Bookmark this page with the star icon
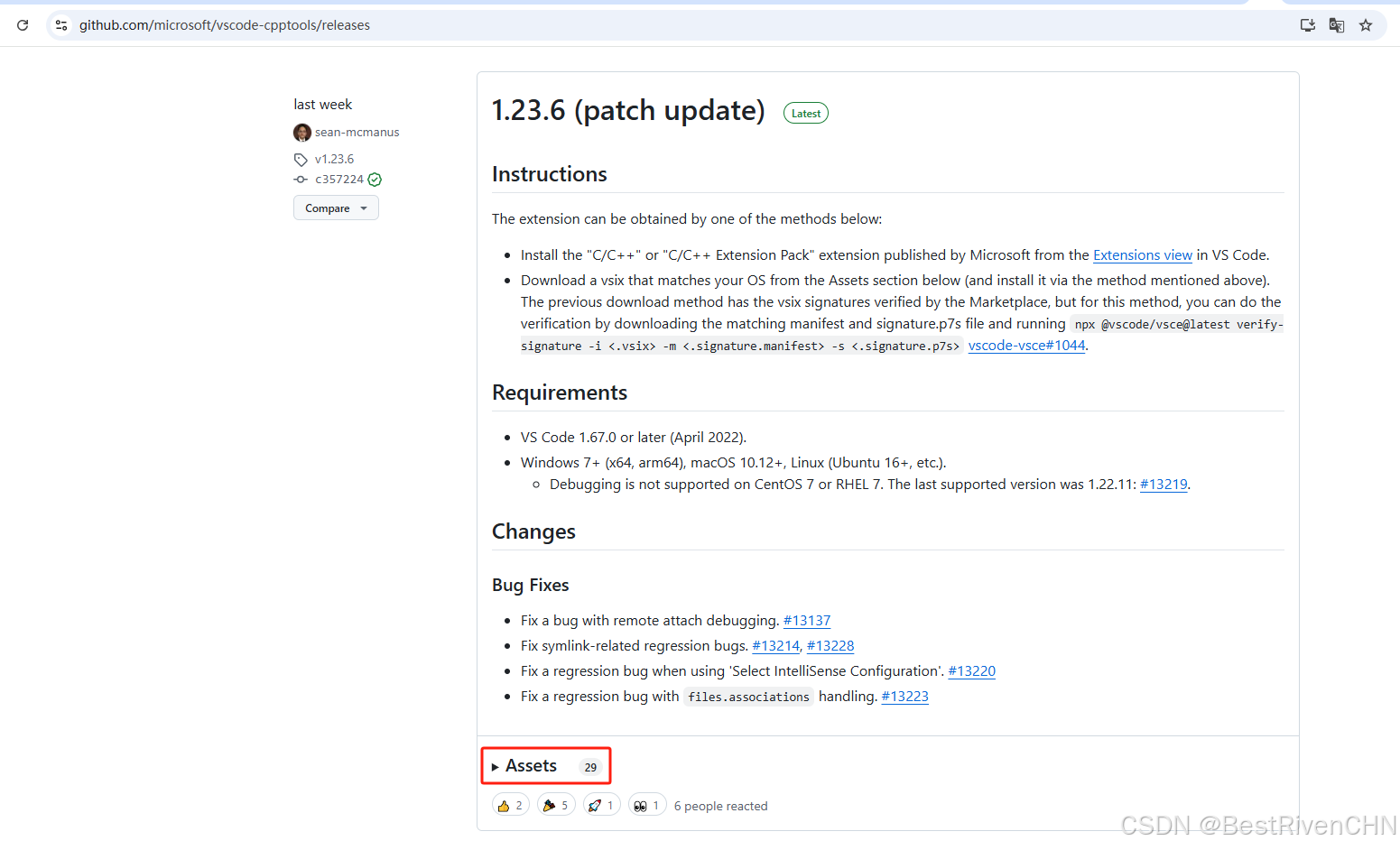This screenshot has height=850, width=1400. point(1366,25)
